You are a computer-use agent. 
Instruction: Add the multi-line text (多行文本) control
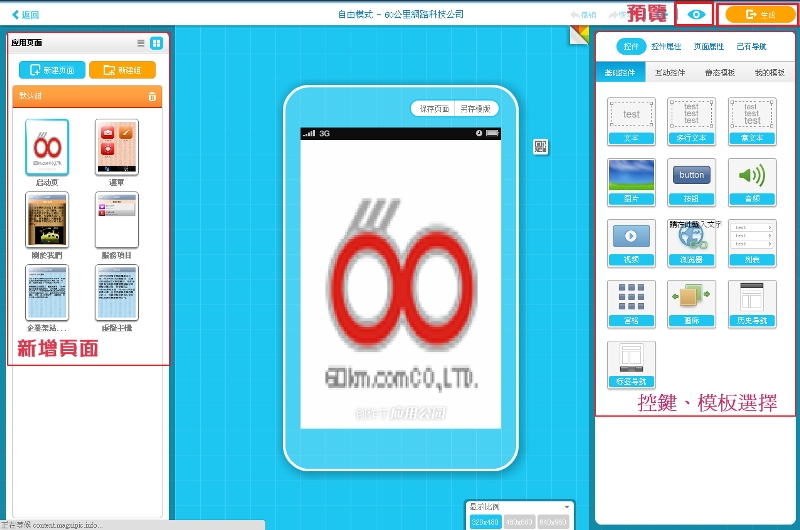(691, 121)
